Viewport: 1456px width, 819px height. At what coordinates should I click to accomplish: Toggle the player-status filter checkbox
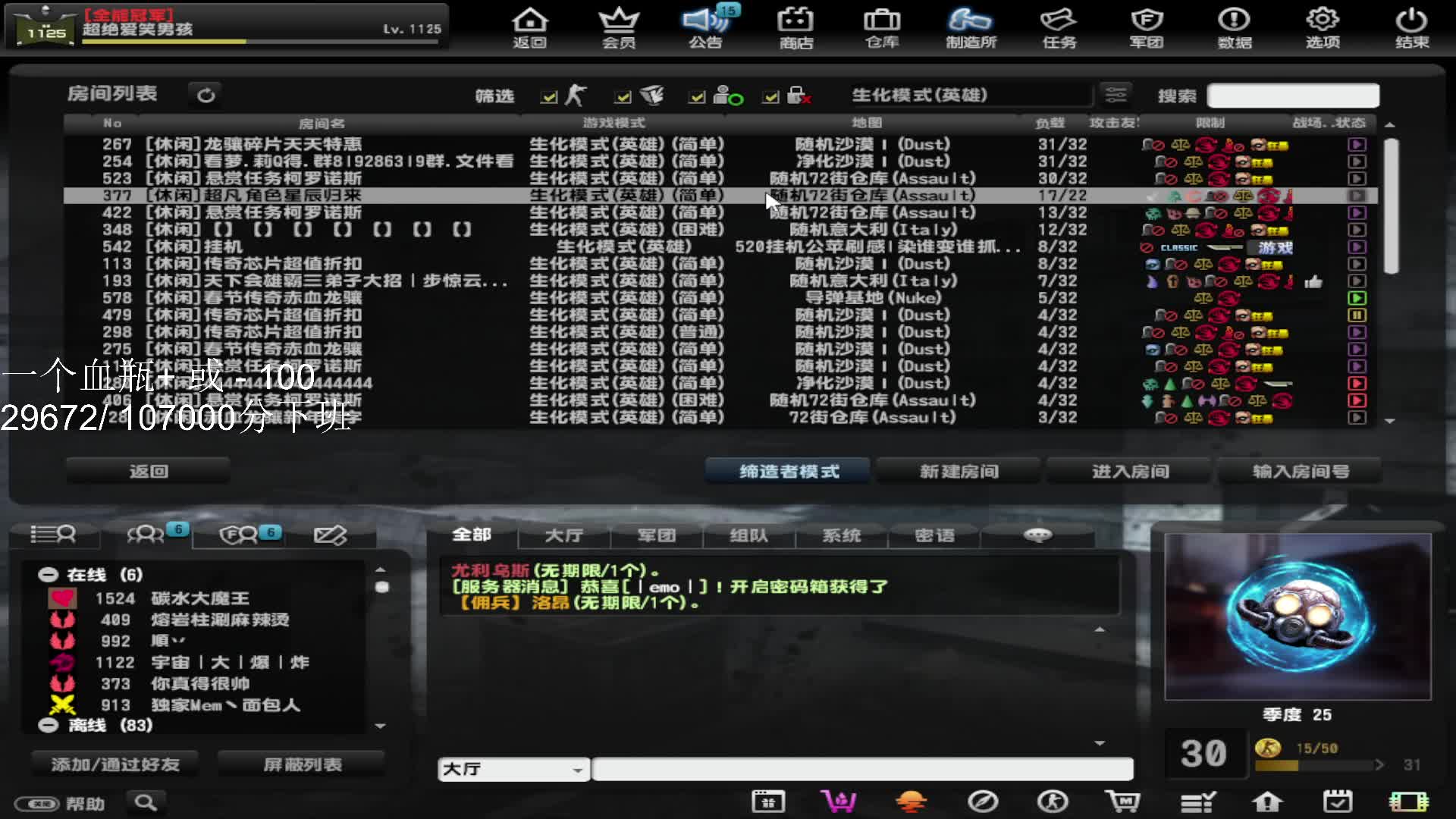(x=697, y=97)
